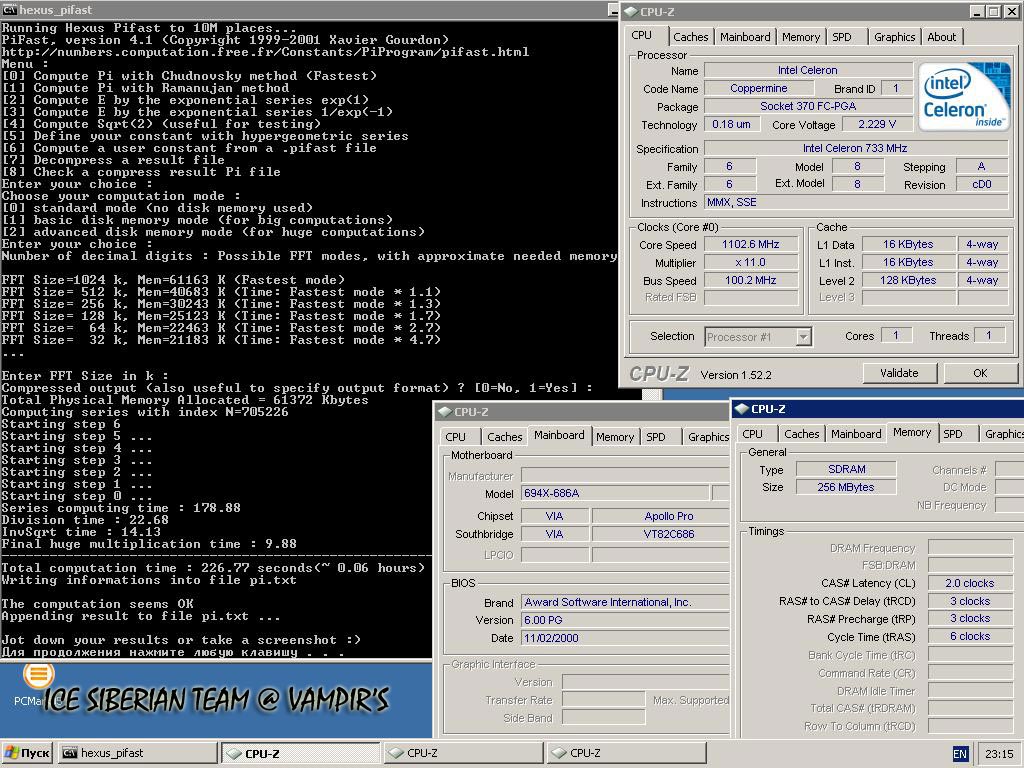Select Graphics tab in the Mainboard CPU-Z window
This screenshot has height=768, width=1024.
click(x=708, y=437)
